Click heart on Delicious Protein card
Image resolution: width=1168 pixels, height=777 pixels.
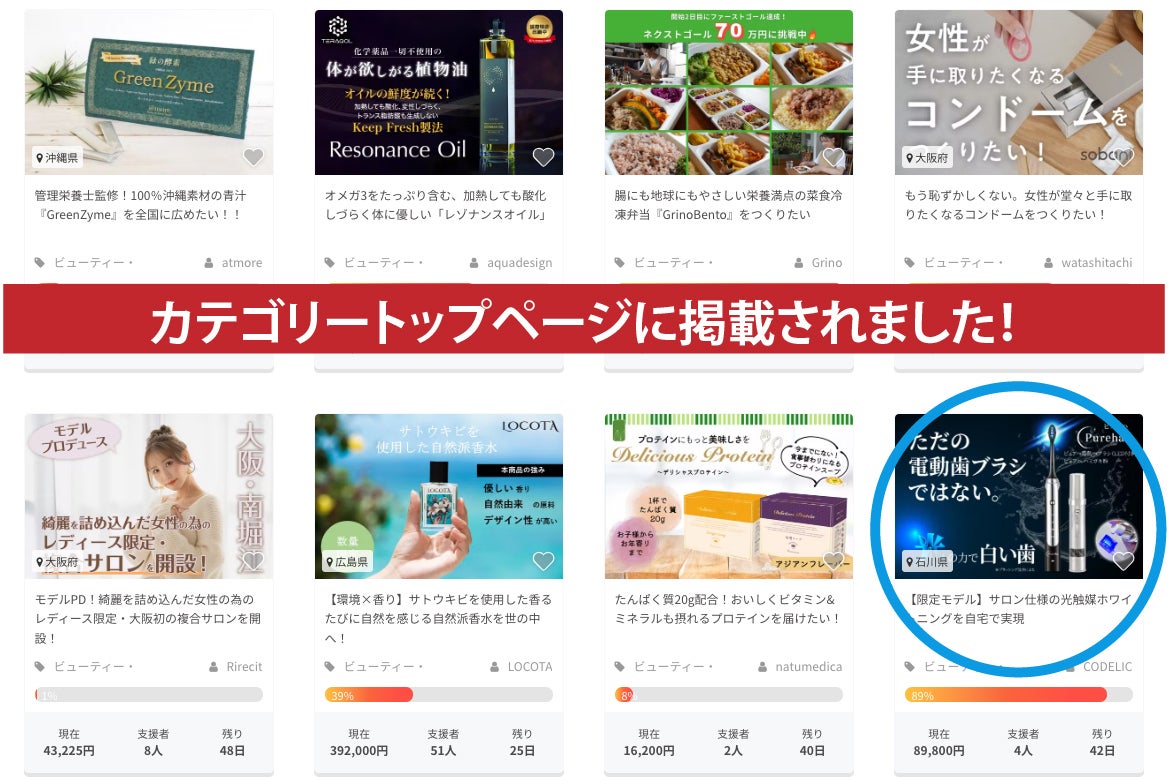[x=833, y=561]
